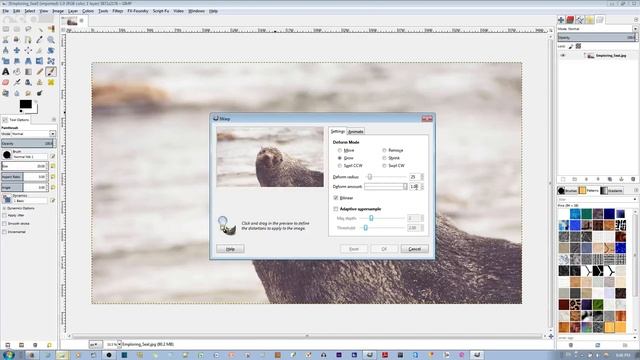The width and height of the screenshot is (640, 360).
Task: Switch to the Animate tab in dialog
Action: 356,131
